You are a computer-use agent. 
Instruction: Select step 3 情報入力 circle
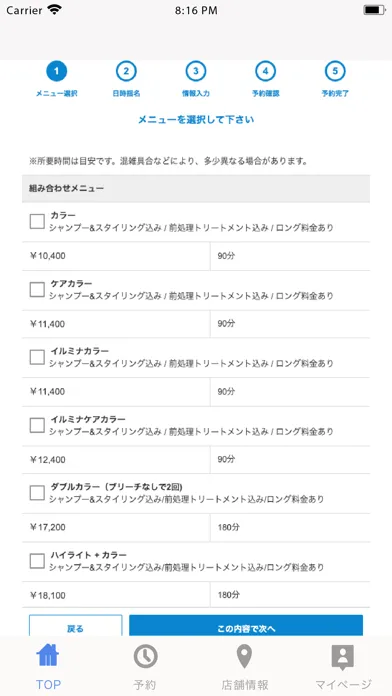point(196,71)
